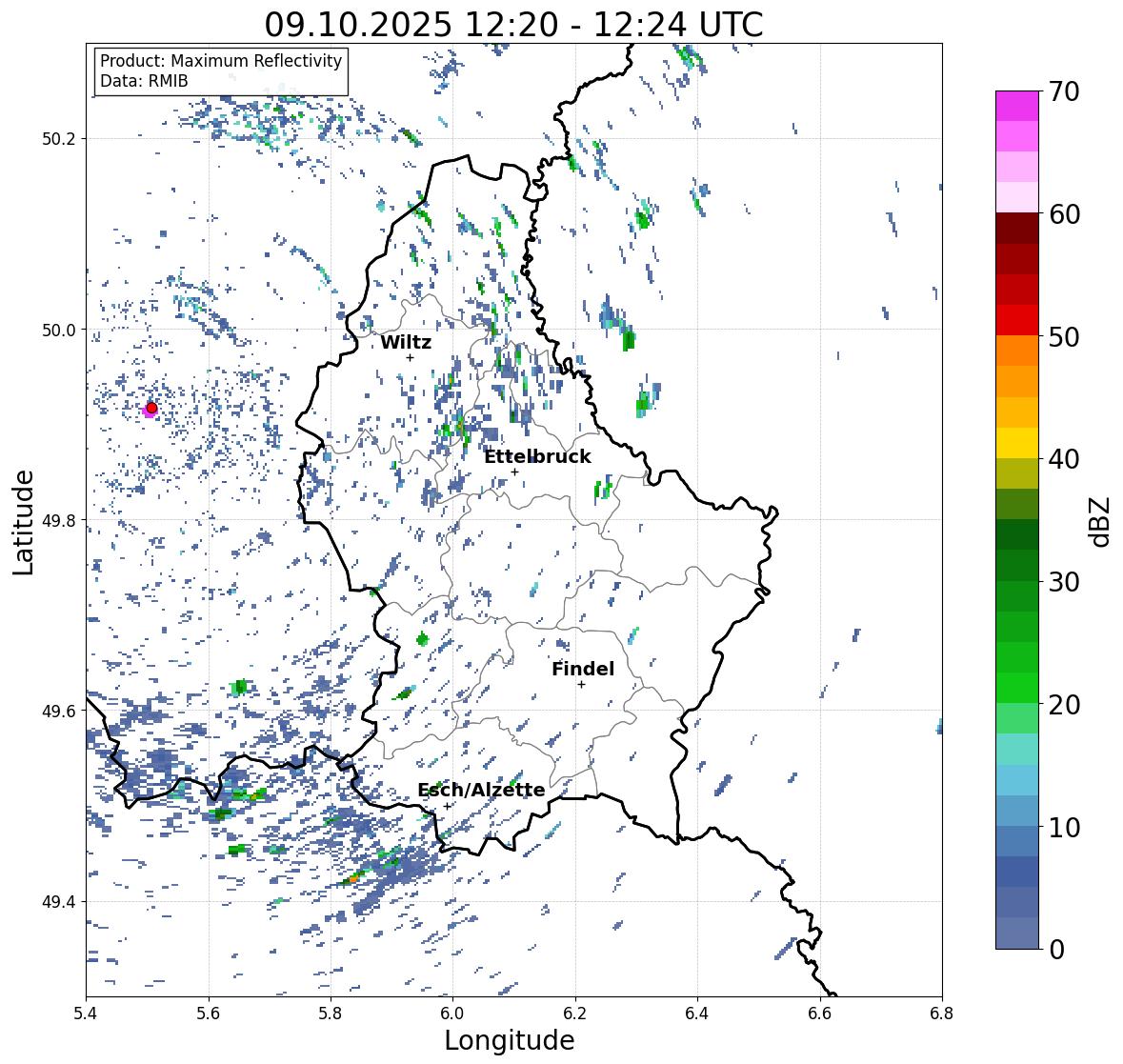Image resolution: width=1123 pixels, height=1064 pixels.
Task: Click the red dot marker near longitude 5.5
Action: [151, 408]
